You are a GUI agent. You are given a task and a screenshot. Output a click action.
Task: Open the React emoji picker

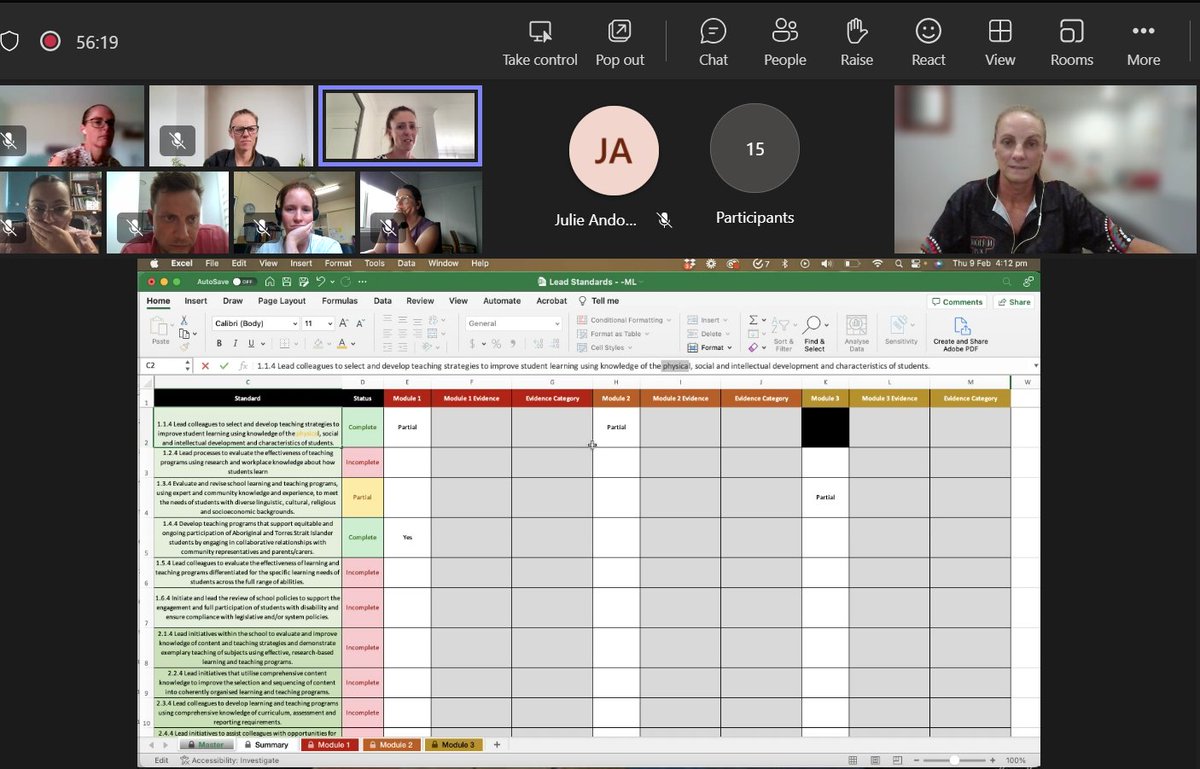click(928, 42)
